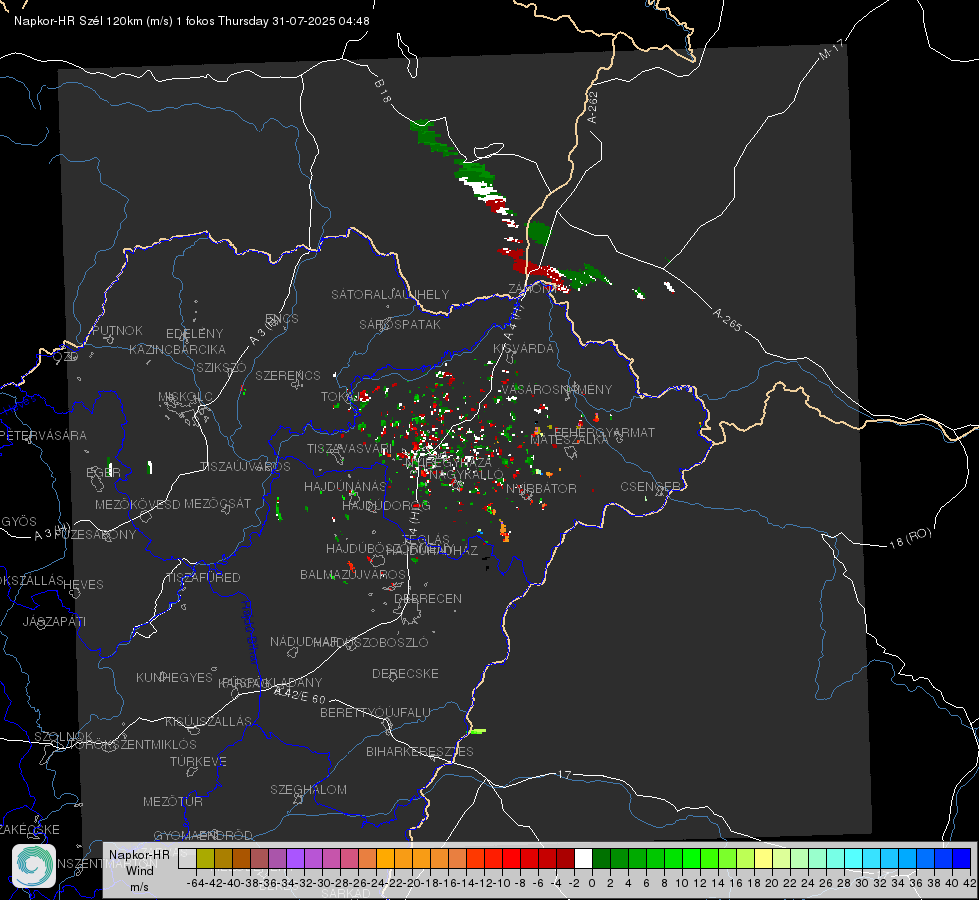The width and height of the screenshot is (979, 900).
Task: Click the SÁTORALJAÚJHELY label
Action: coord(390,294)
